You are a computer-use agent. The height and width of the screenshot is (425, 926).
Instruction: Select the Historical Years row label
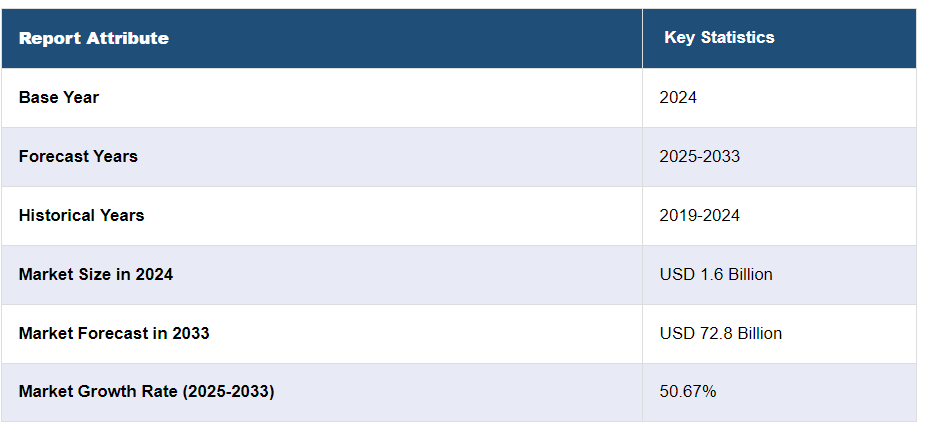[81, 215]
